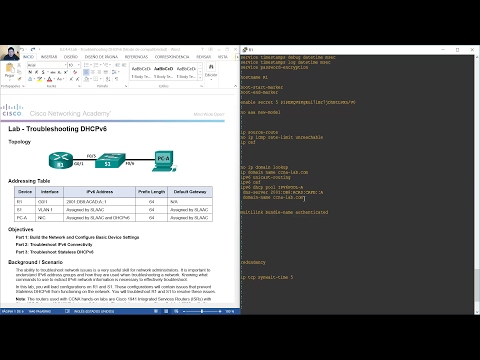The image size is (480, 360).
Task: Align text right using the ribbon icon
Action: pyautogui.click(x=99, y=72)
